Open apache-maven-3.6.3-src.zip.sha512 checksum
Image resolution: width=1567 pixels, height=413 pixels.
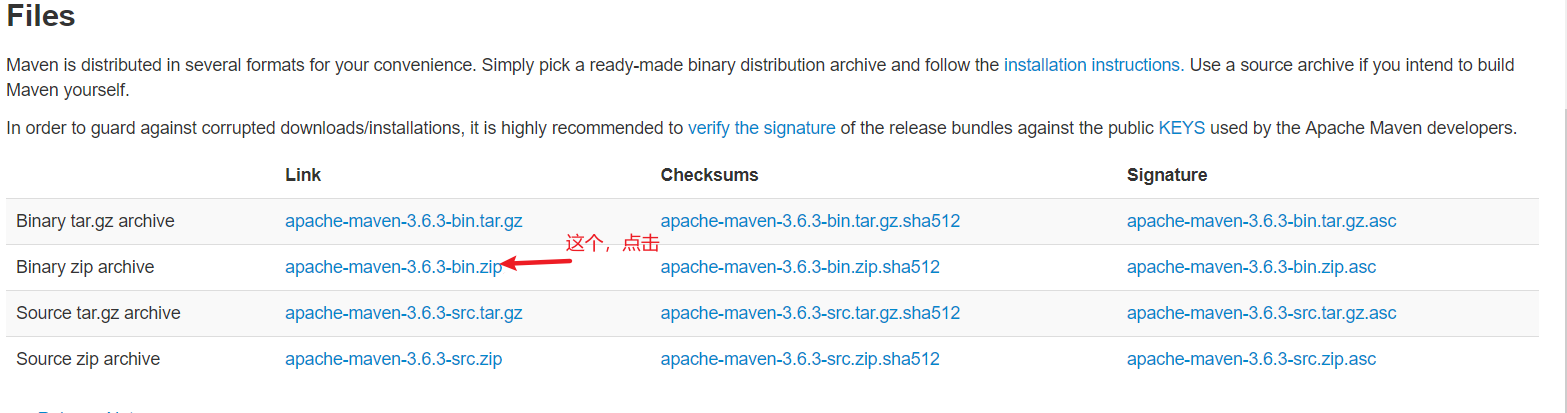(x=800, y=359)
